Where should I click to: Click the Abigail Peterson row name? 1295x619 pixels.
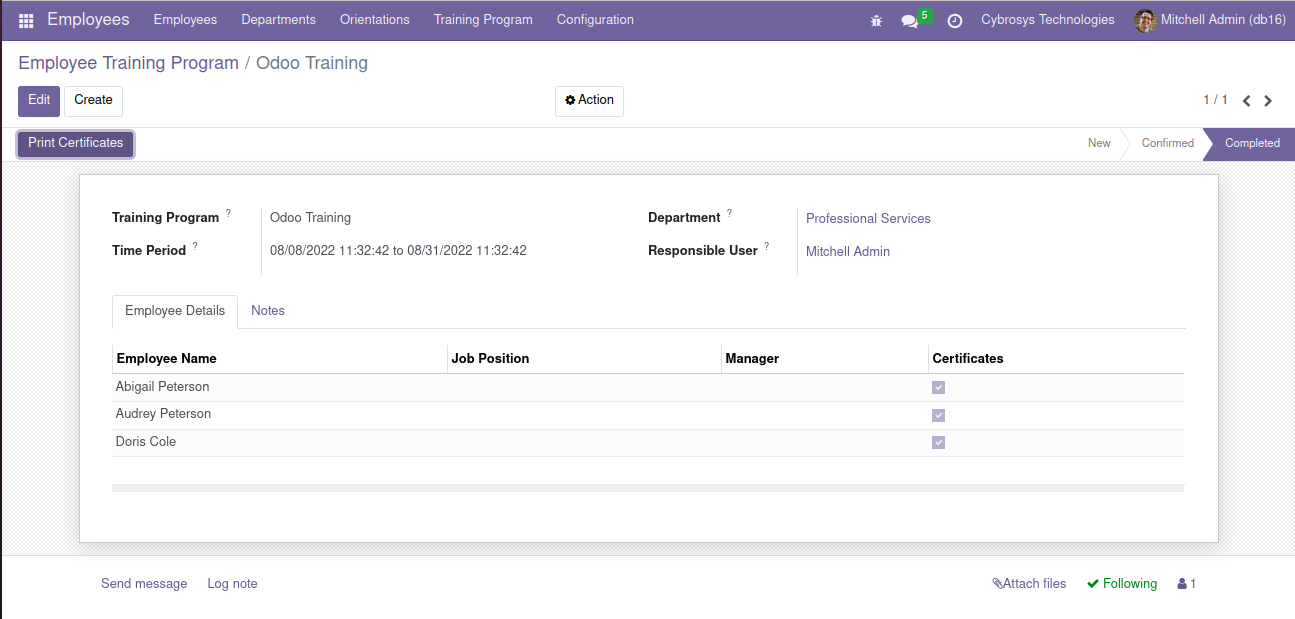point(162,387)
